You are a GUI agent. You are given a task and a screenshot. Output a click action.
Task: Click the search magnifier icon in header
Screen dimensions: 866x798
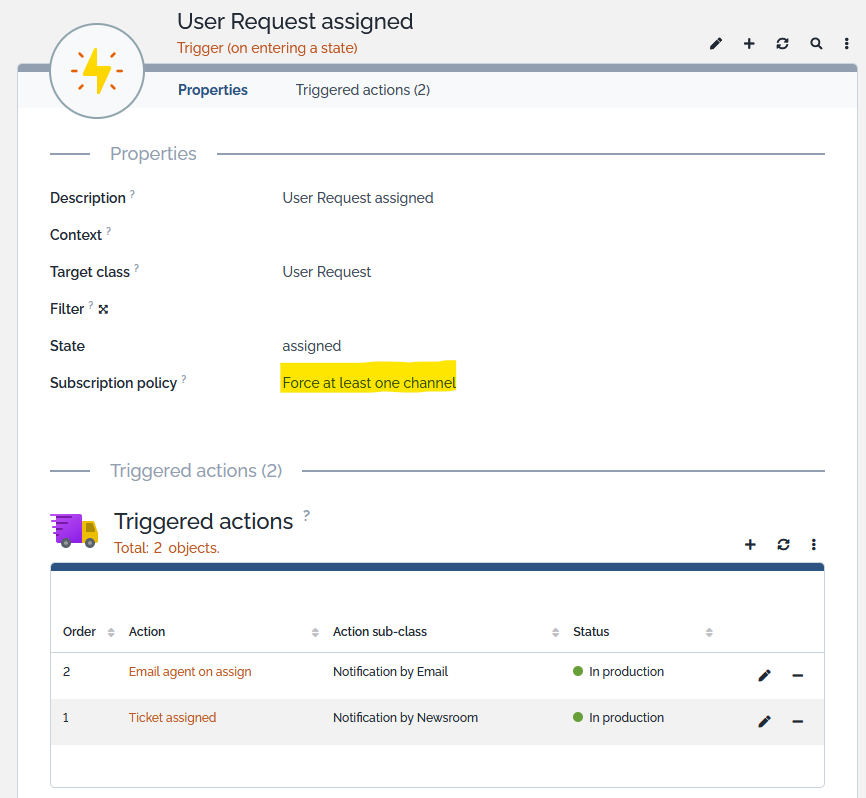pyautogui.click(x=816, y=44)
